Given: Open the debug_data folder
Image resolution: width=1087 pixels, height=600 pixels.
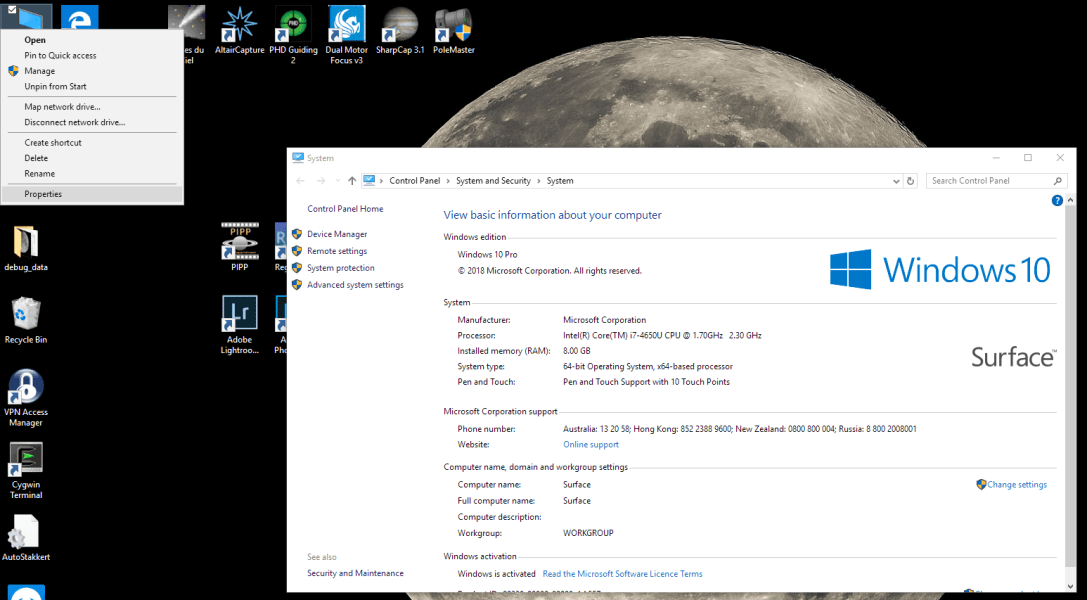Looking at the screenshot, I should click(25, 240).
